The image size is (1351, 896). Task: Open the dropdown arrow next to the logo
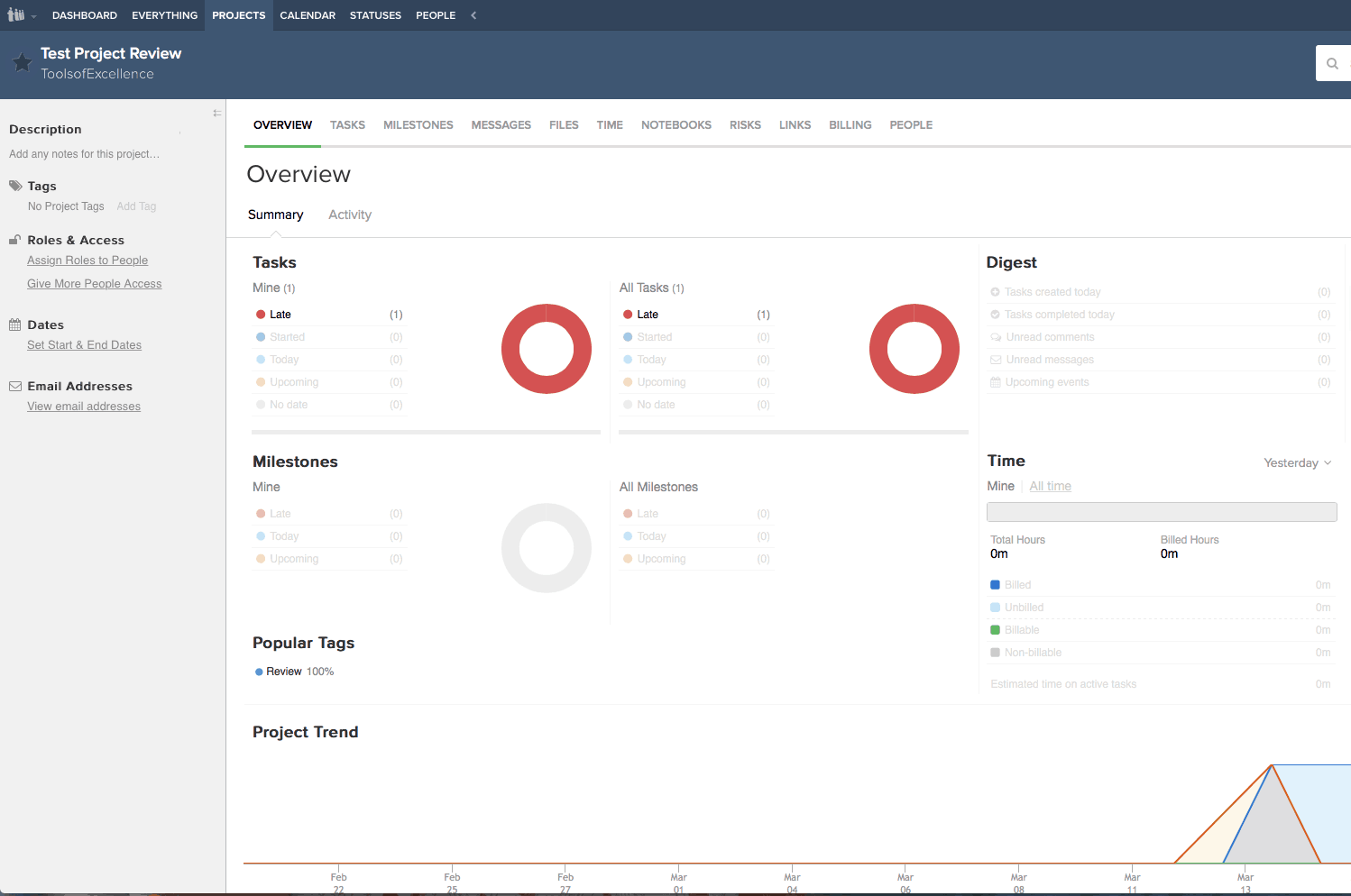pos(35,15)
